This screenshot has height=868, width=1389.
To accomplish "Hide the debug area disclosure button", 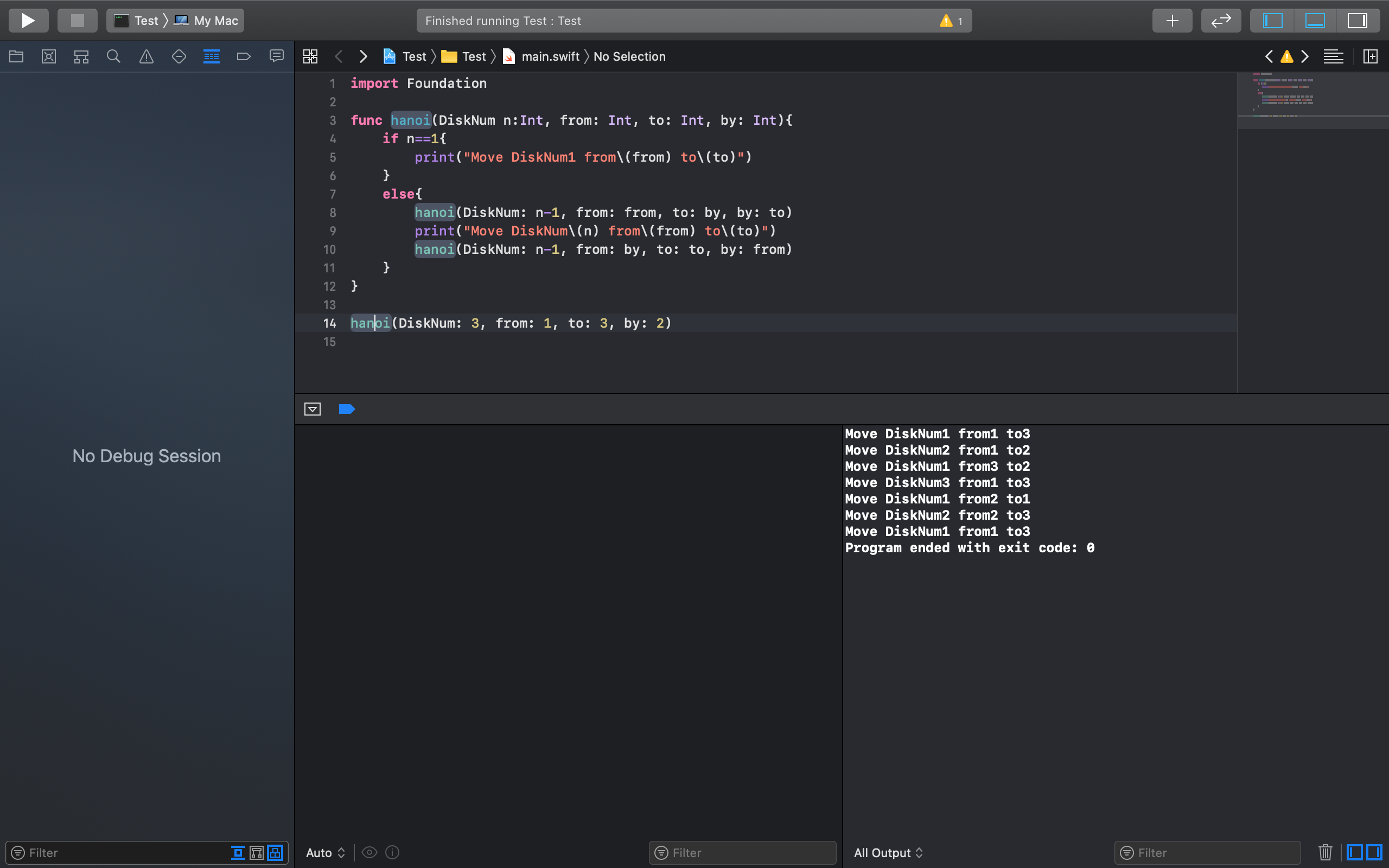I will click(312, 409).
